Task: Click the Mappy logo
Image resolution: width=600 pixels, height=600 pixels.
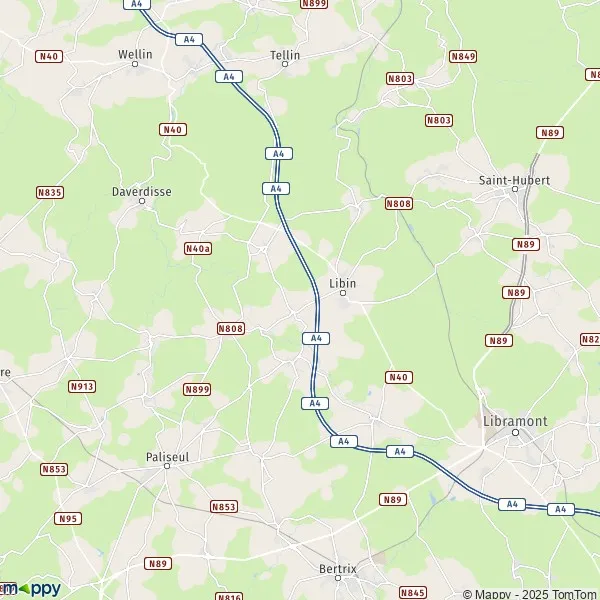Action: coord(31,589)
